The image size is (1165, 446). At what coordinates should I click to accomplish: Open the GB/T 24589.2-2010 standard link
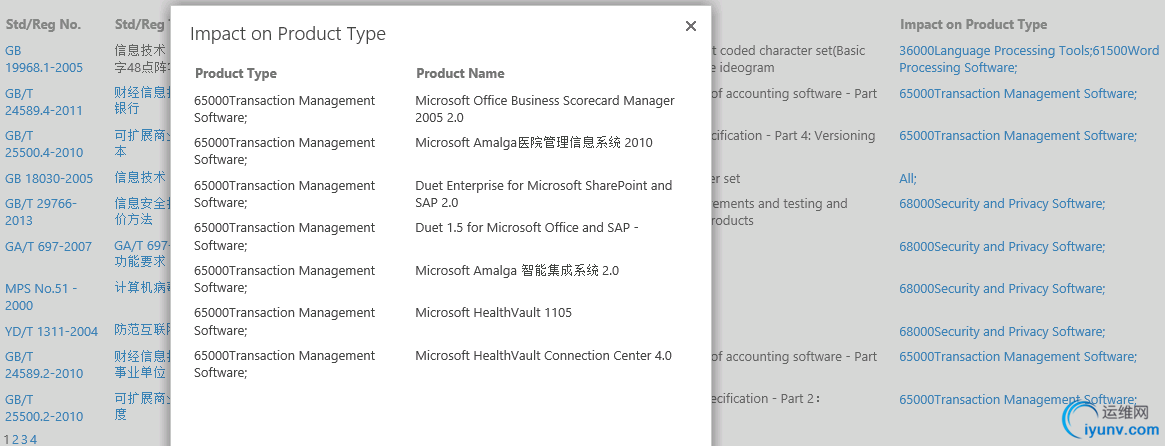44,365
